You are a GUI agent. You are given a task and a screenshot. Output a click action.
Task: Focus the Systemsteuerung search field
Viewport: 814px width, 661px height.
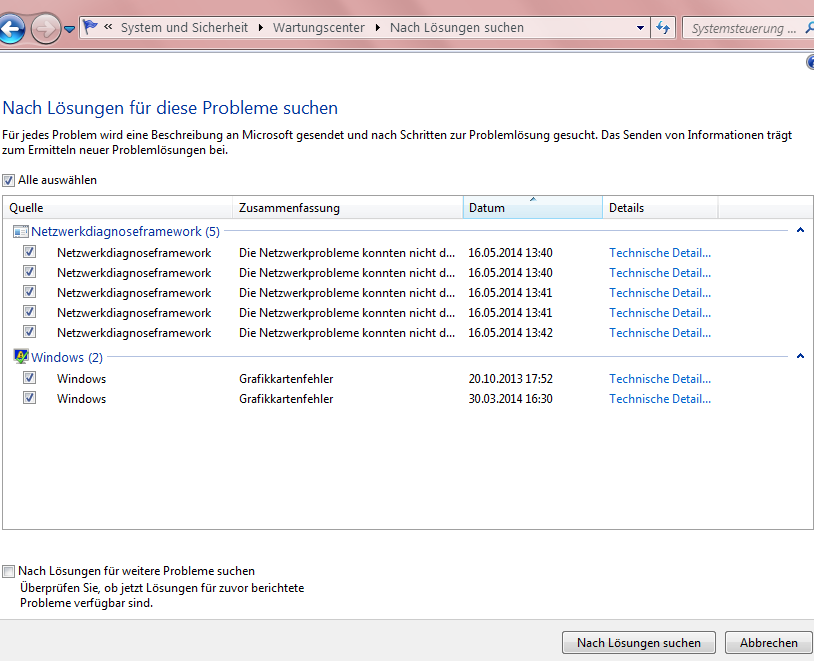[748, 28]
